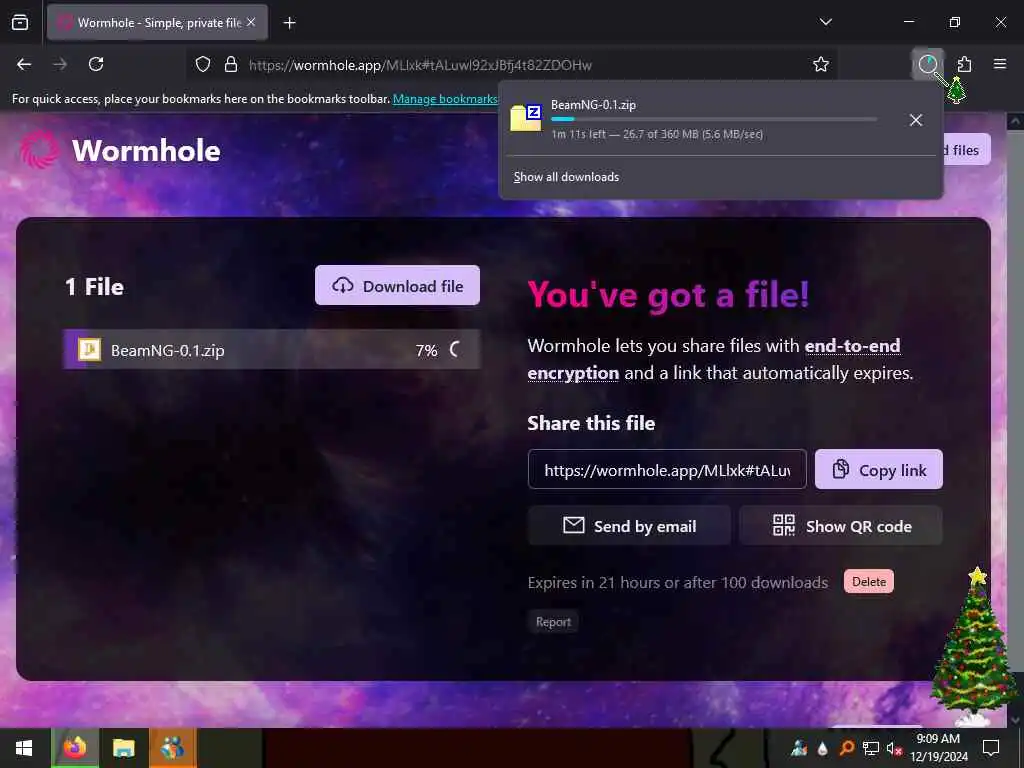Viewport: 1024px width, 768px height.
Task: Click the orange search tray icon
Action: coord(846,748)
